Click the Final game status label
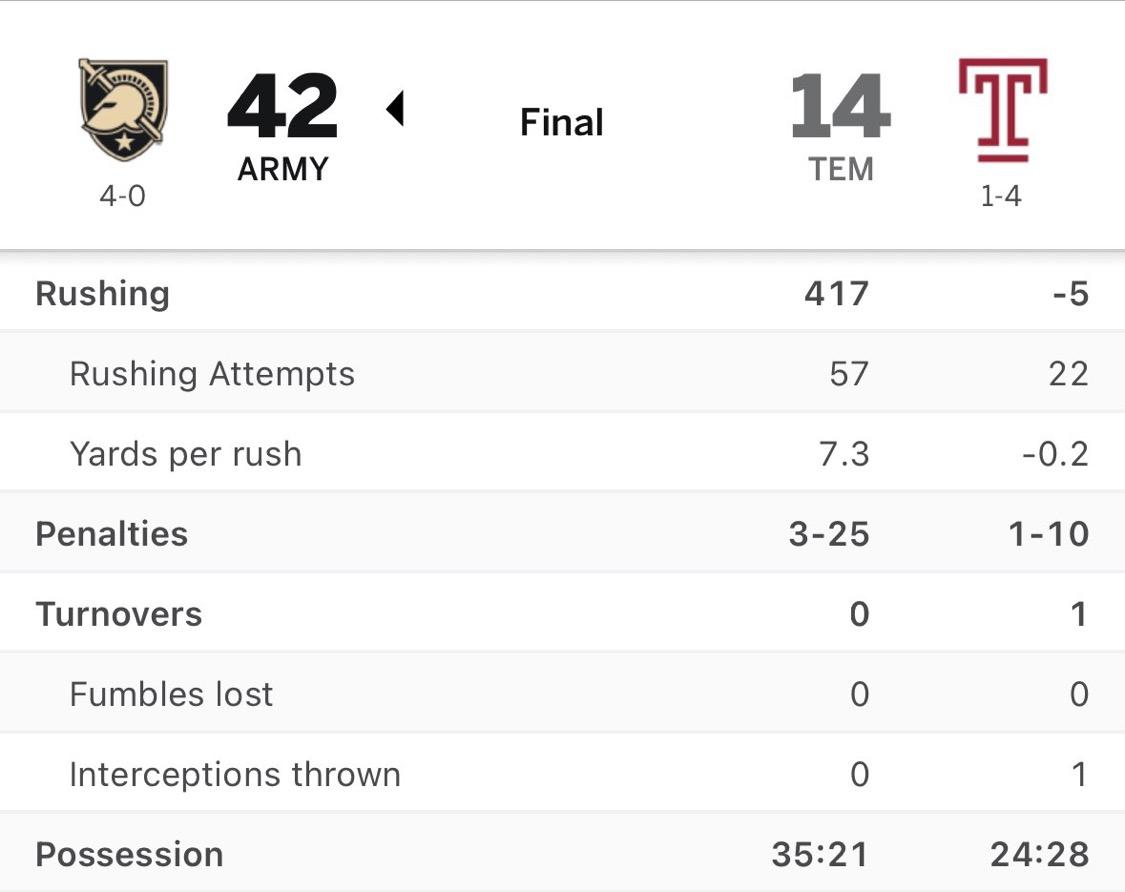Image resolution: width=1125 pixels, height=892 pixels. point(562,123)
